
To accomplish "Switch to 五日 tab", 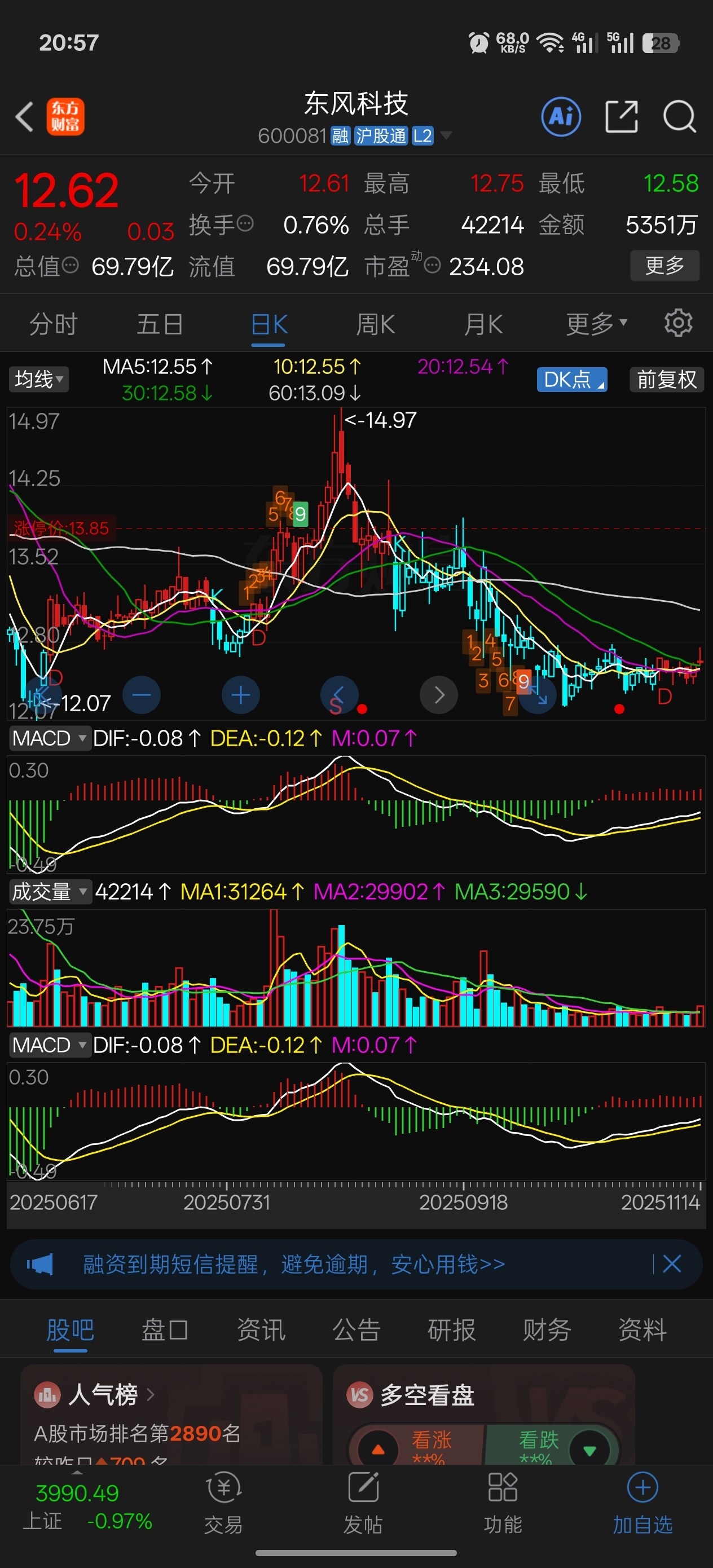I will pyautogui.click(x=160, y=323).
